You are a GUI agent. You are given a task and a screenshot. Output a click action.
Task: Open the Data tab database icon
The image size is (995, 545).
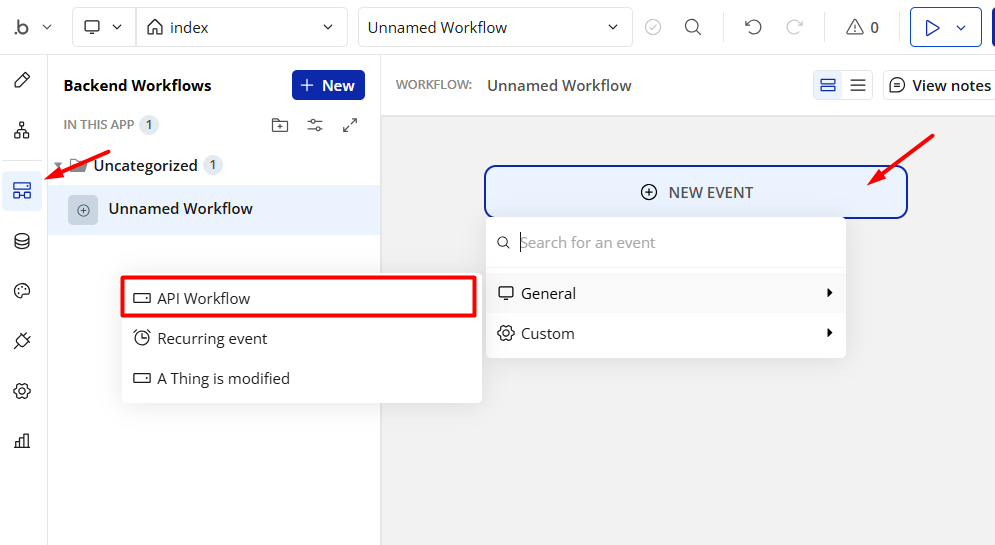point(22,241)
